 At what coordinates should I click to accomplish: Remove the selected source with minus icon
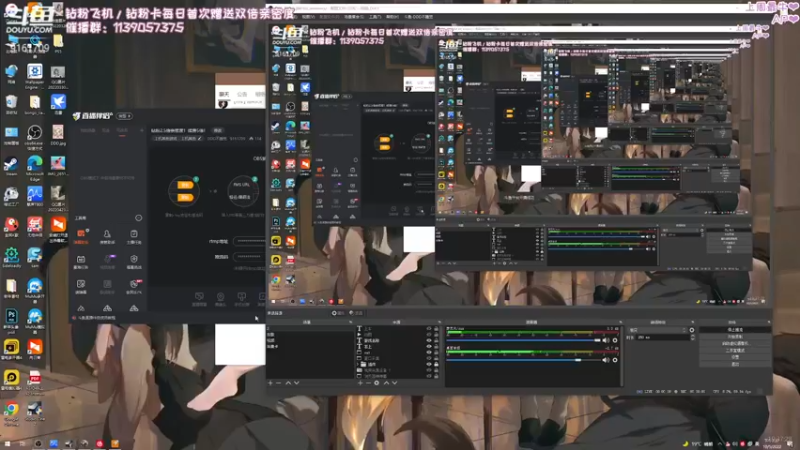[368, 383]
